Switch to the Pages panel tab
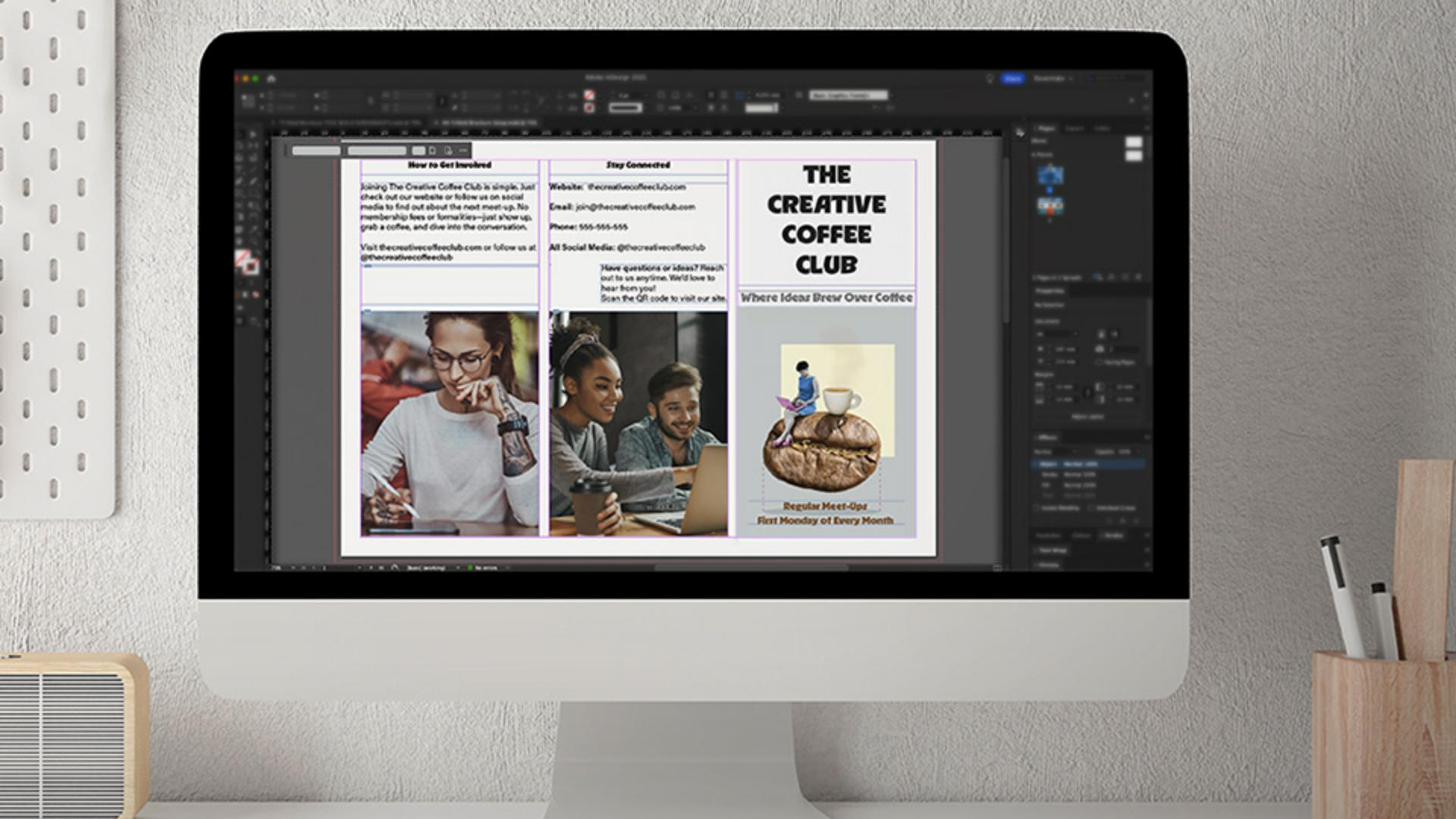 click(1046, 128)
